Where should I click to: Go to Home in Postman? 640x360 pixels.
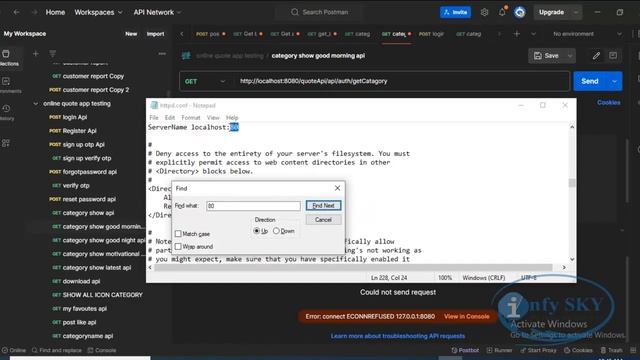point(55,12)
